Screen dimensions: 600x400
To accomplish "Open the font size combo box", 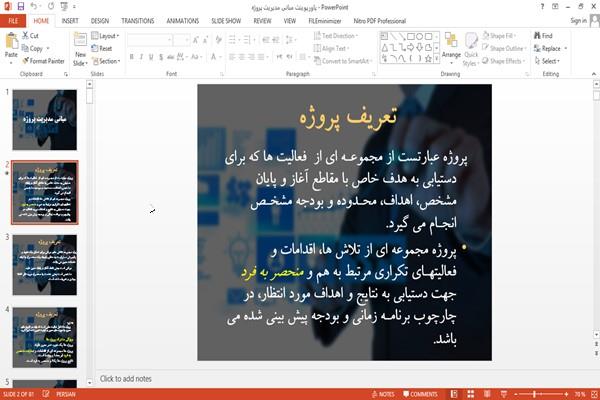I will click(x=181, y=39).
